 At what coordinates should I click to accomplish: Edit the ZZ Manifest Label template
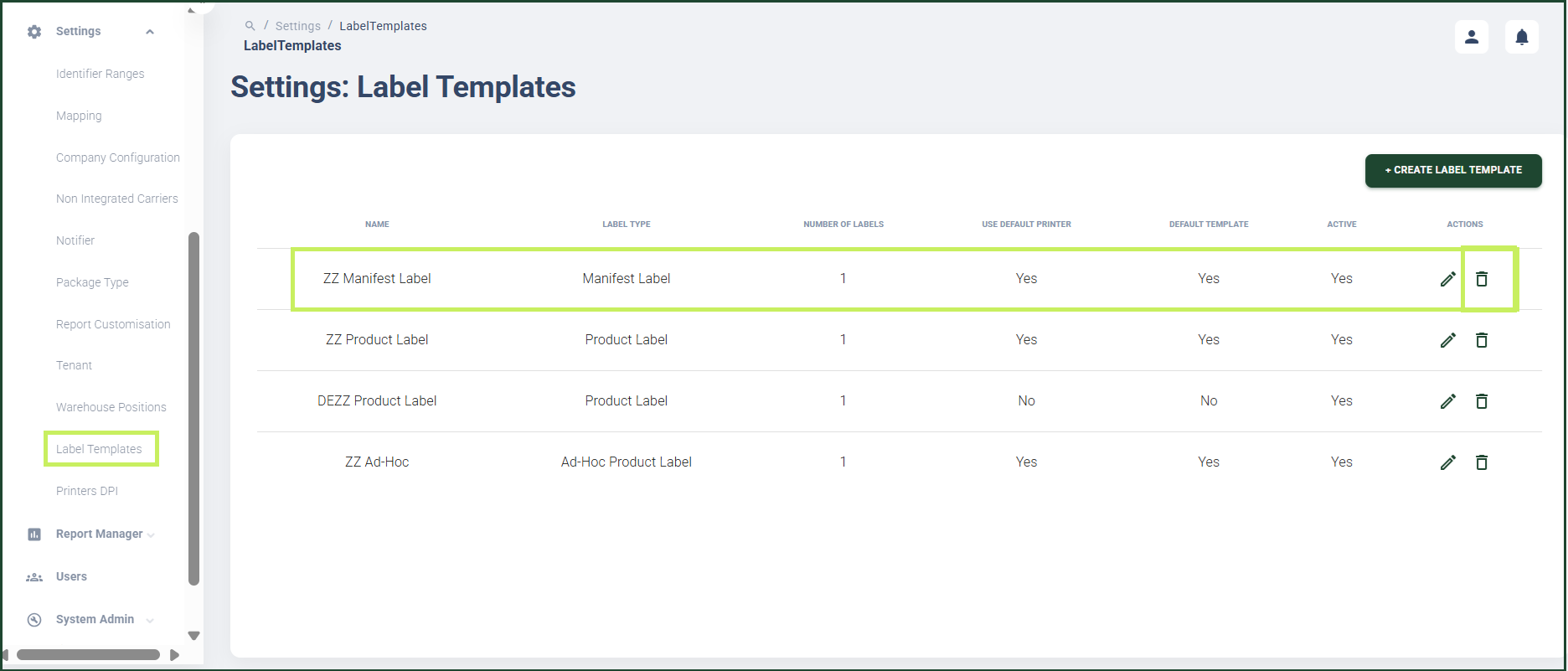(x=1447, y=279)
